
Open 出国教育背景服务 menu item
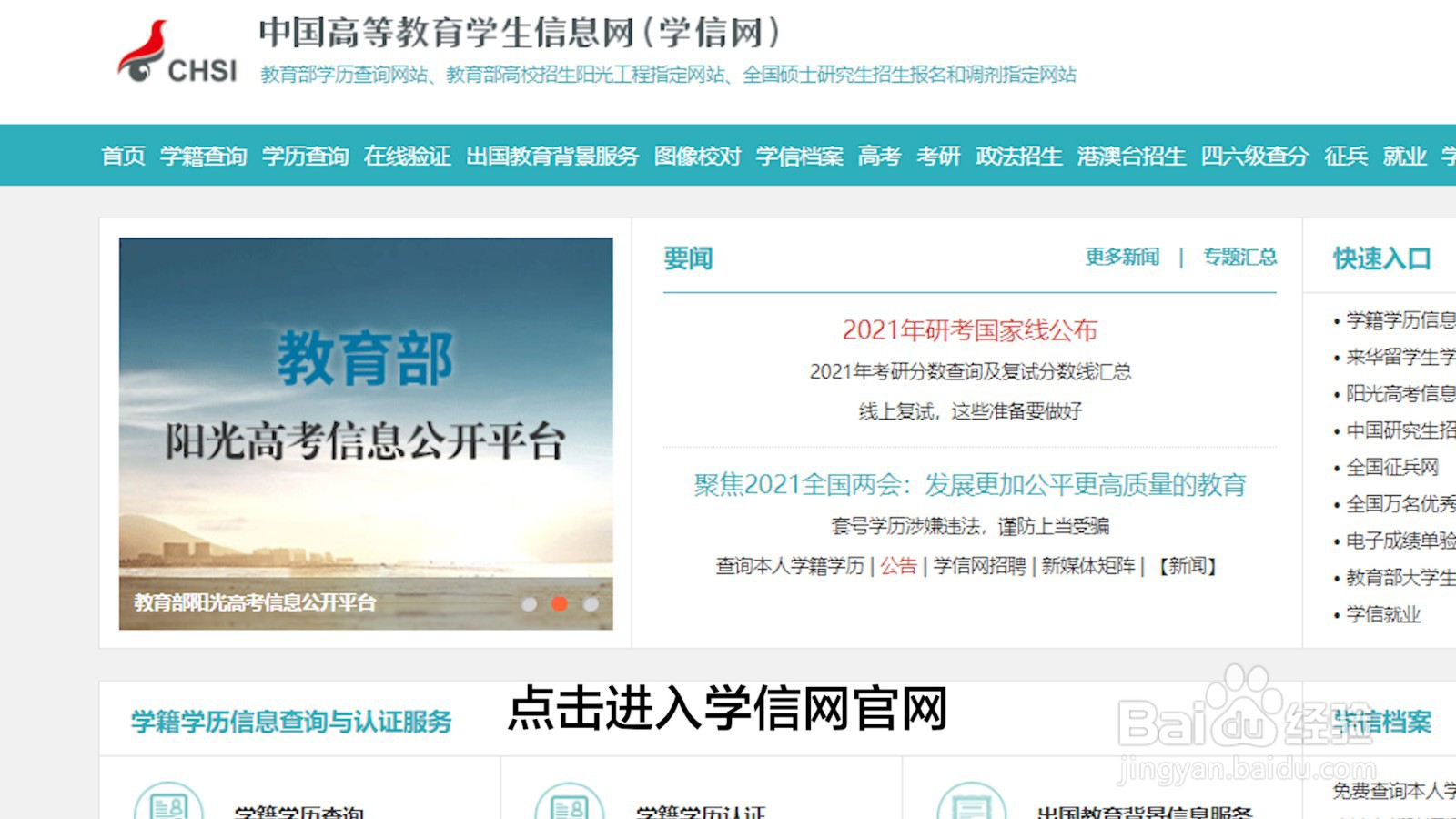tap(552, 157)
